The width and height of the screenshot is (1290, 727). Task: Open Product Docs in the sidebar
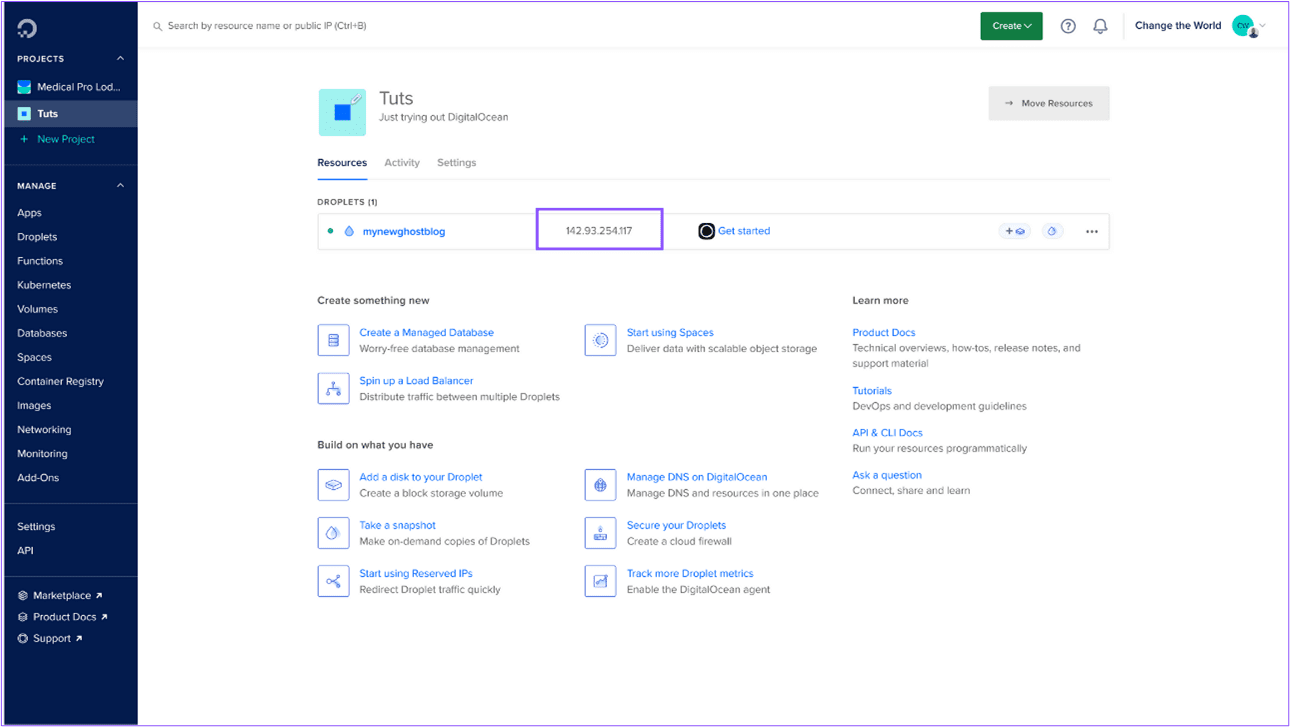[63, 617]
